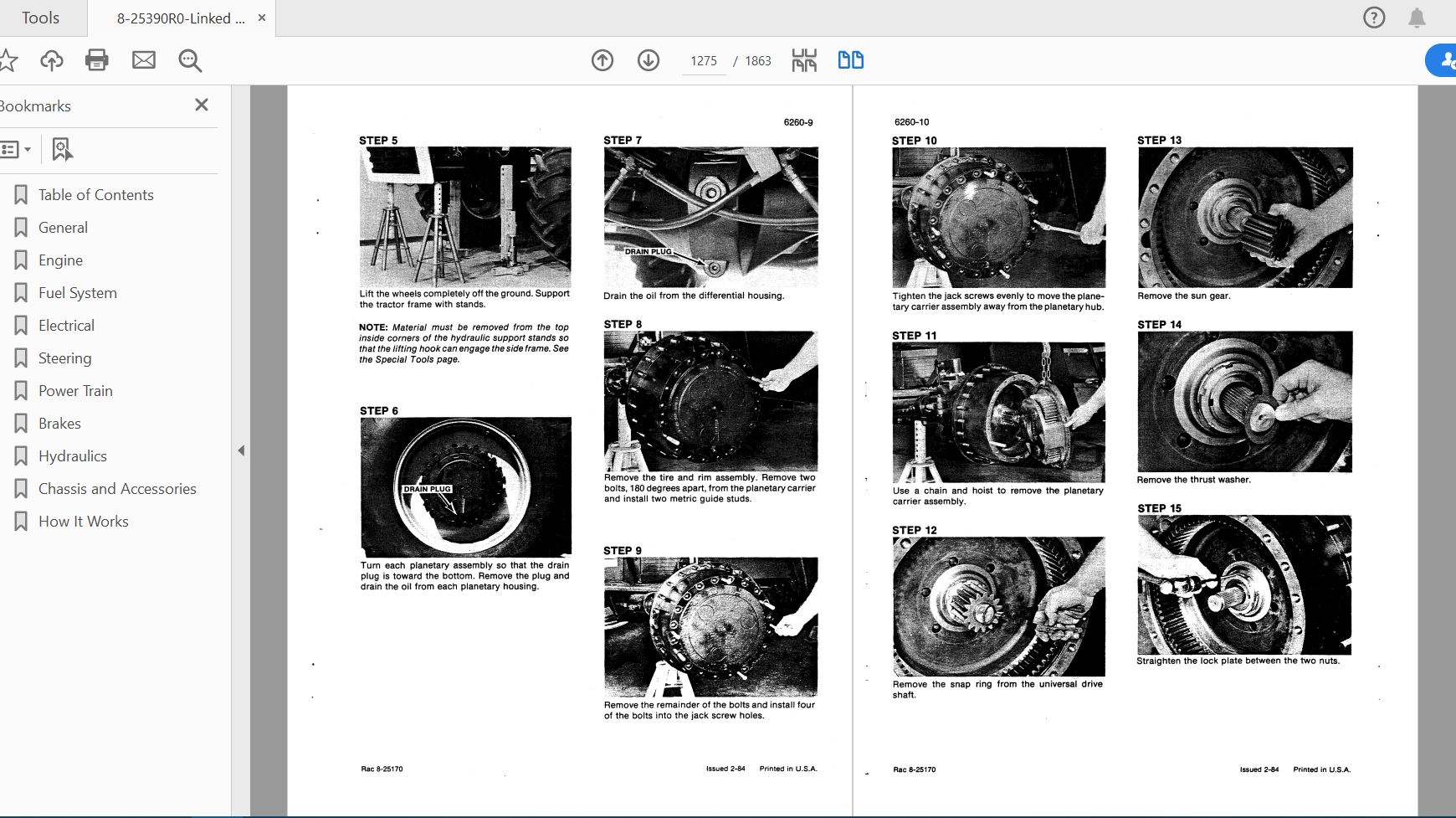
Task: Jump to the Engine bookmark
Action: tap(60, 260)
